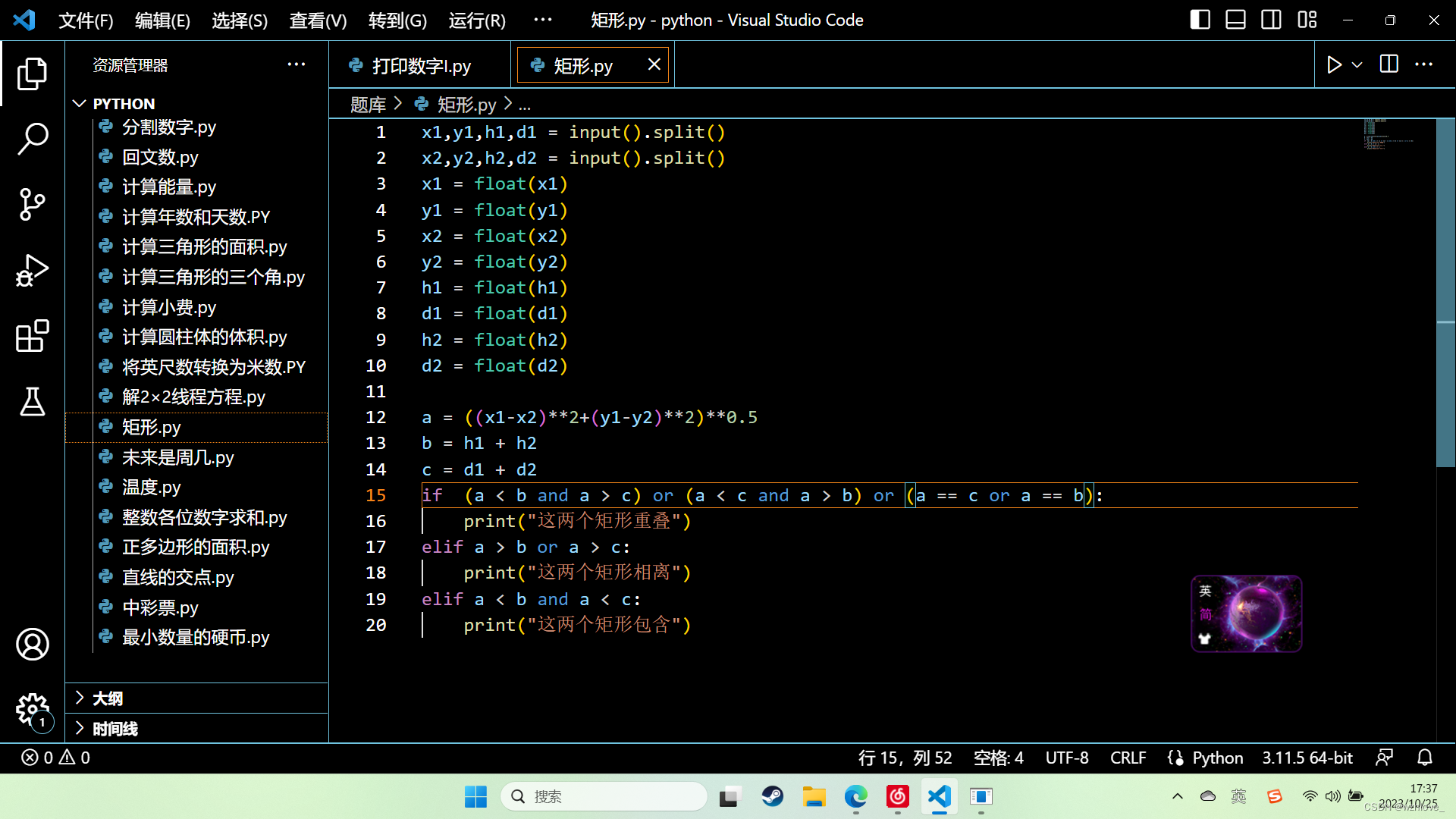Screen dimensions: 1456x819
Task: Open feedback icon in status bar
Action: coord(1384,758)
